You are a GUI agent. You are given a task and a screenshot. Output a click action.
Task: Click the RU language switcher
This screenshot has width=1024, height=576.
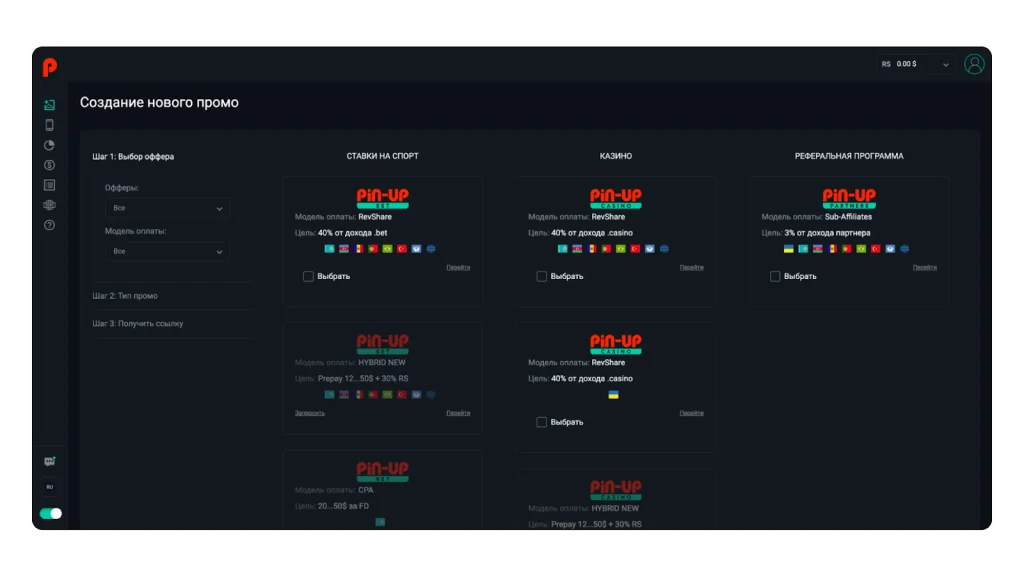[50, 487]
